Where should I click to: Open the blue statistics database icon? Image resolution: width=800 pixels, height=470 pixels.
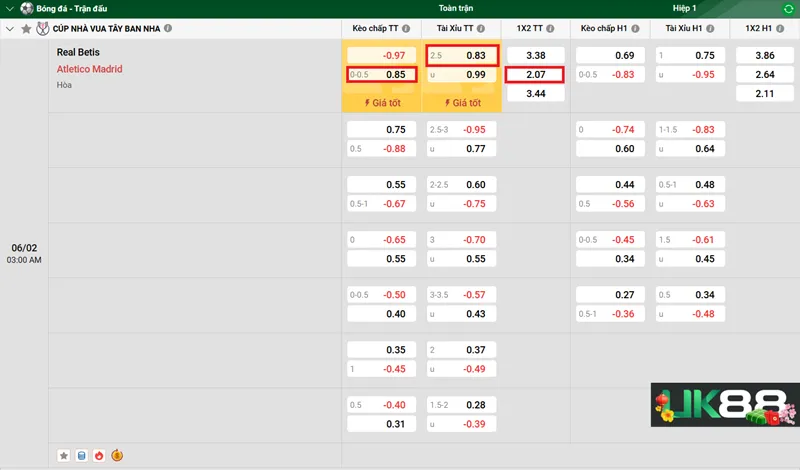point(82,456)
